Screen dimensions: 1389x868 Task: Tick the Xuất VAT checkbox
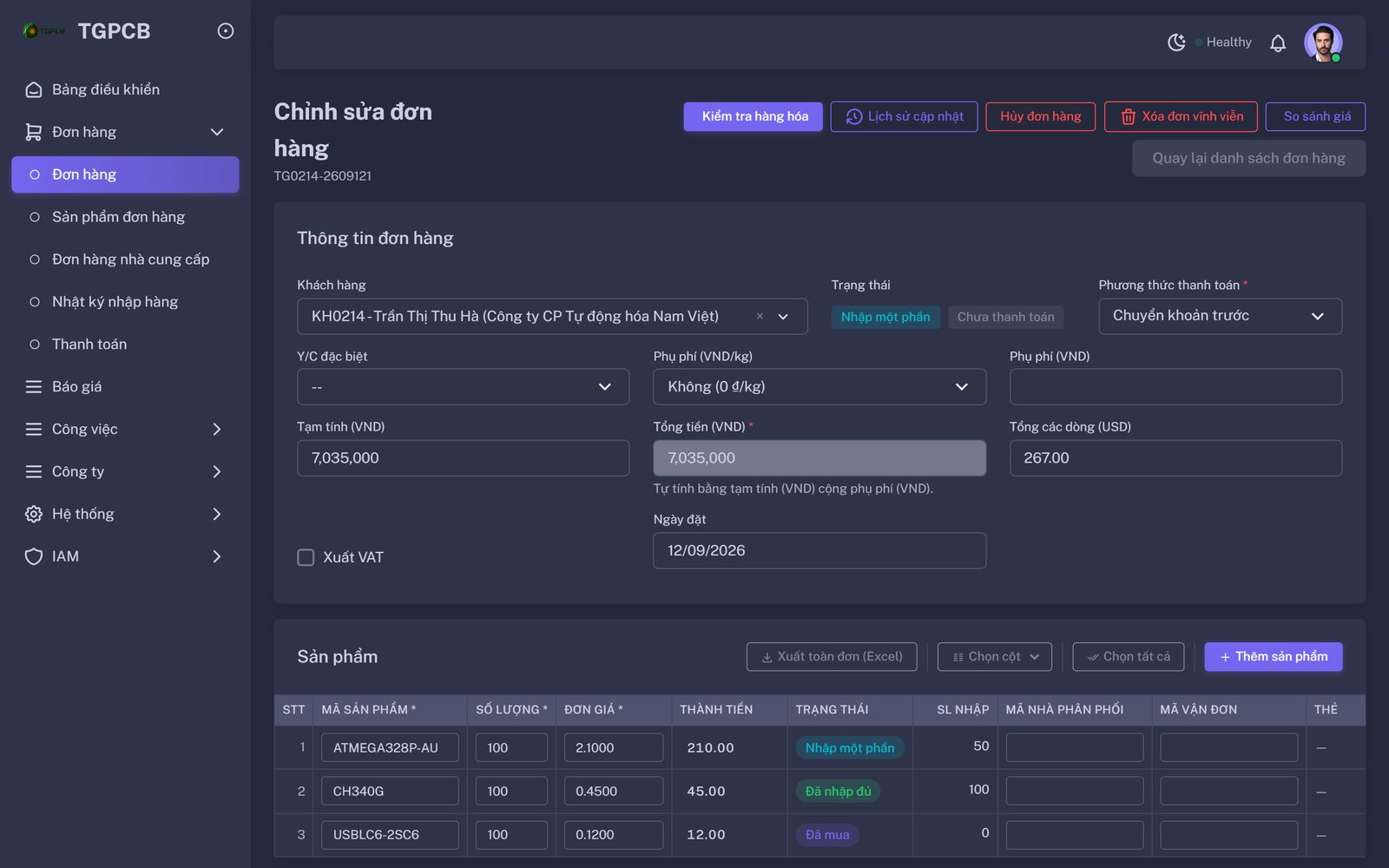point(306,557)
